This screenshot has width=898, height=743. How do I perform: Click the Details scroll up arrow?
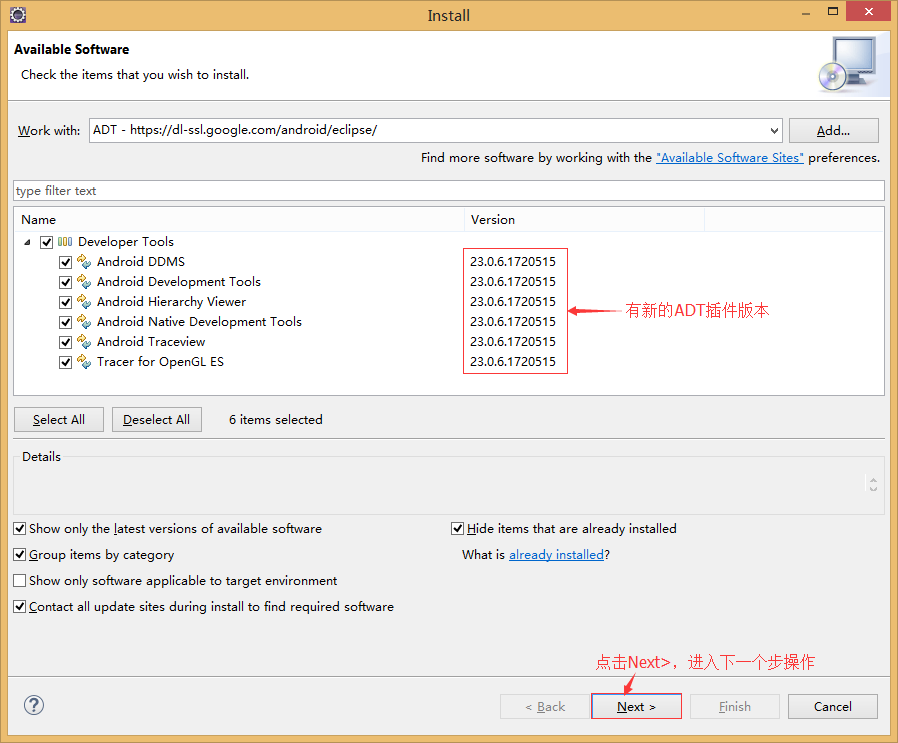(x=873, y=480)
